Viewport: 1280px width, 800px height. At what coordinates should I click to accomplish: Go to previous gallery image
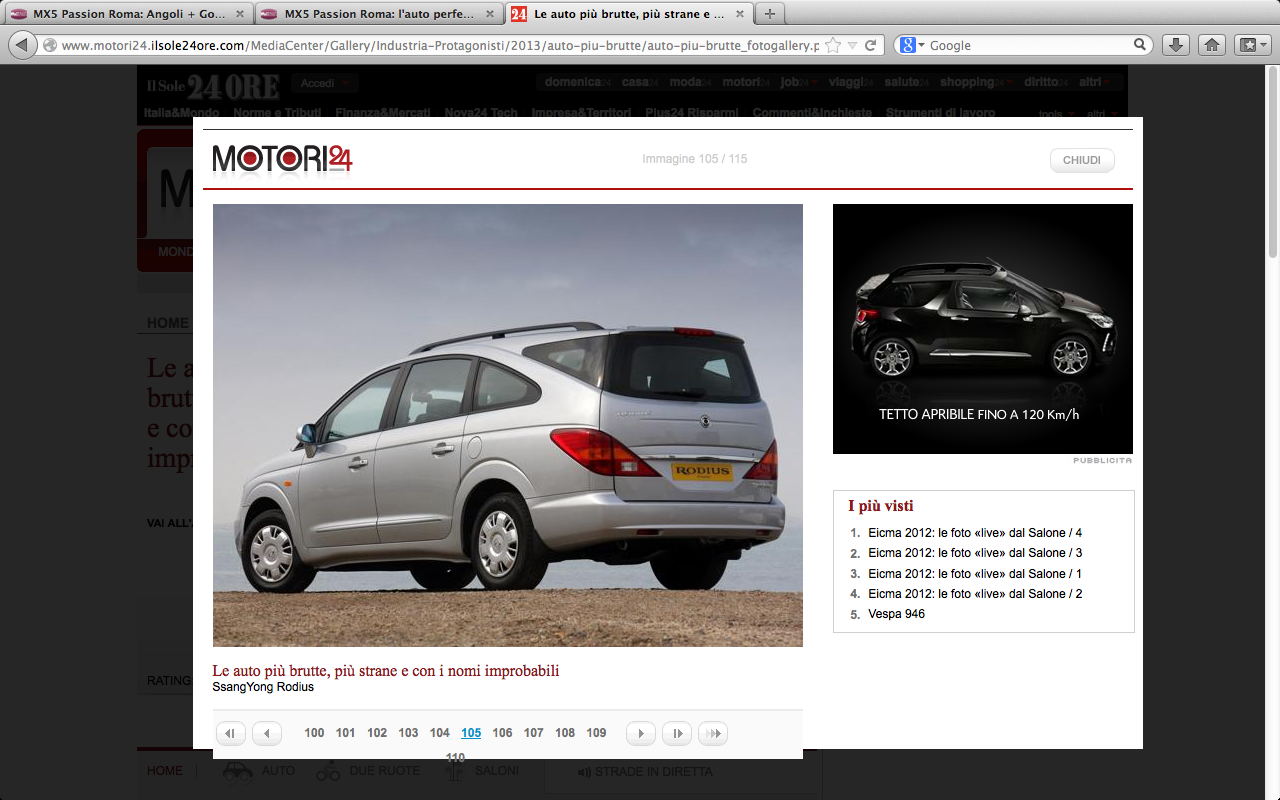(267, 733)
